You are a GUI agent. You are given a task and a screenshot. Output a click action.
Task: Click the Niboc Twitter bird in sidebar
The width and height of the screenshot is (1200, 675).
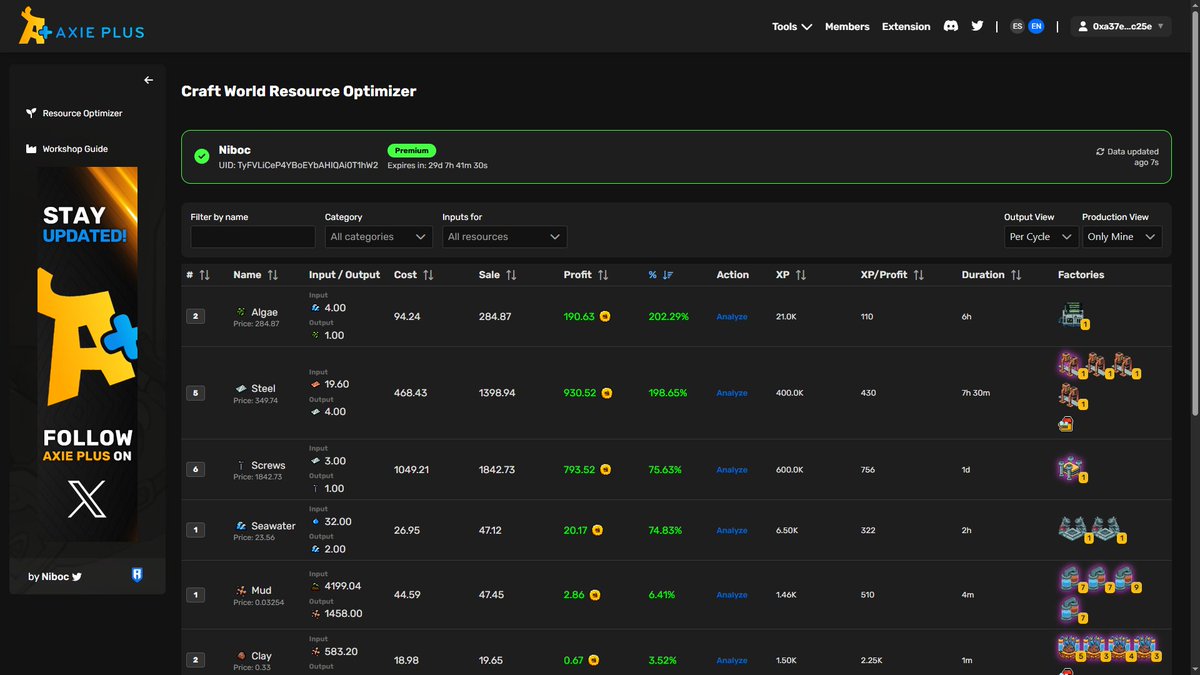76,577
